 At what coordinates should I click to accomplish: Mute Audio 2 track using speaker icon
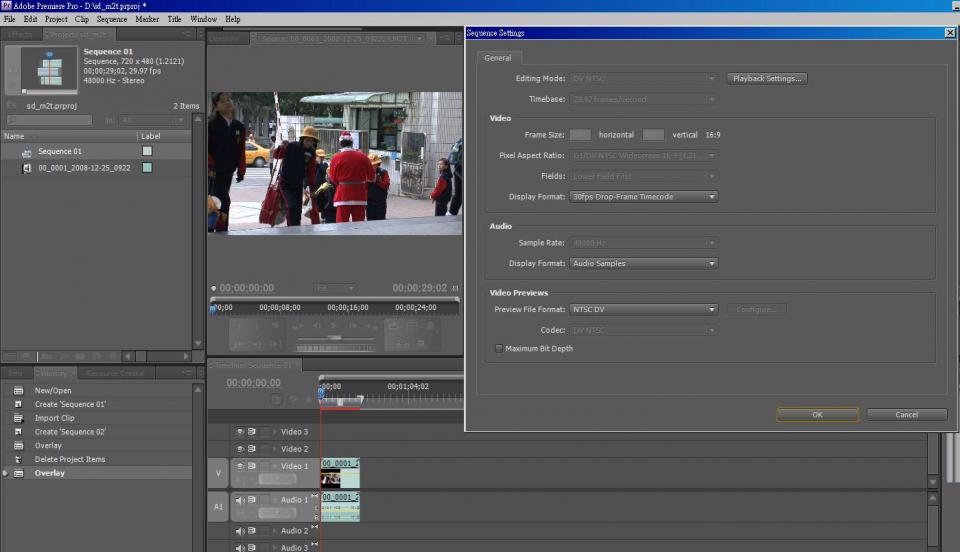[240, 531]
